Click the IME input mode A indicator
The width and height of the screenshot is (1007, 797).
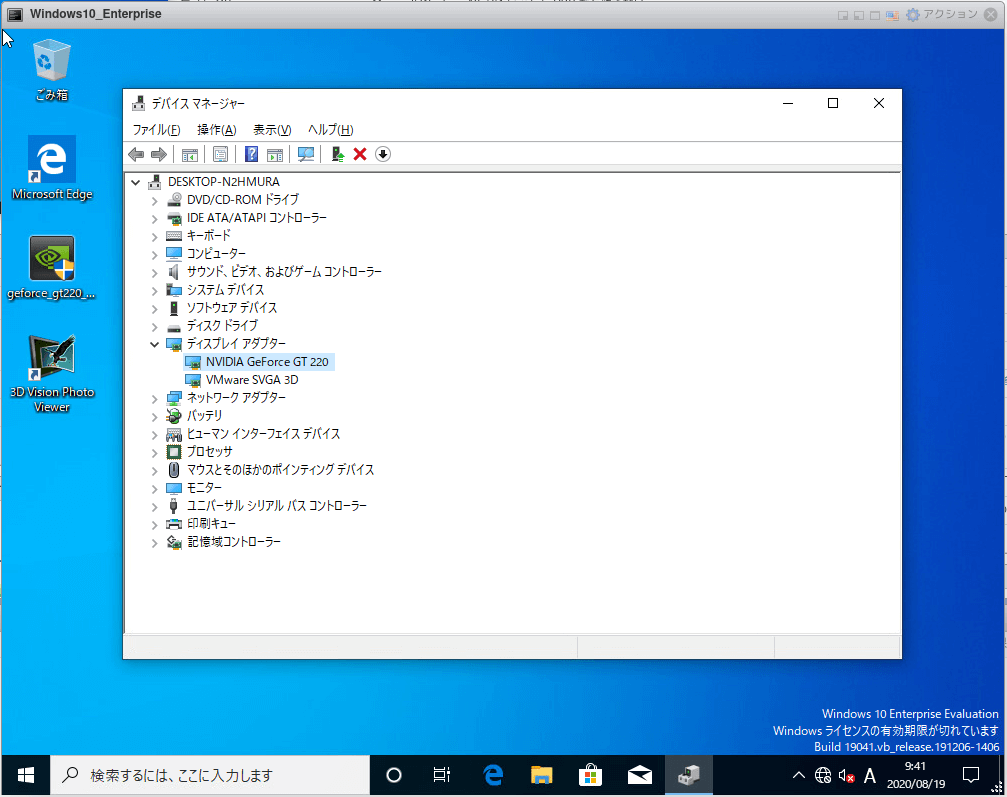tap(870, 776)
